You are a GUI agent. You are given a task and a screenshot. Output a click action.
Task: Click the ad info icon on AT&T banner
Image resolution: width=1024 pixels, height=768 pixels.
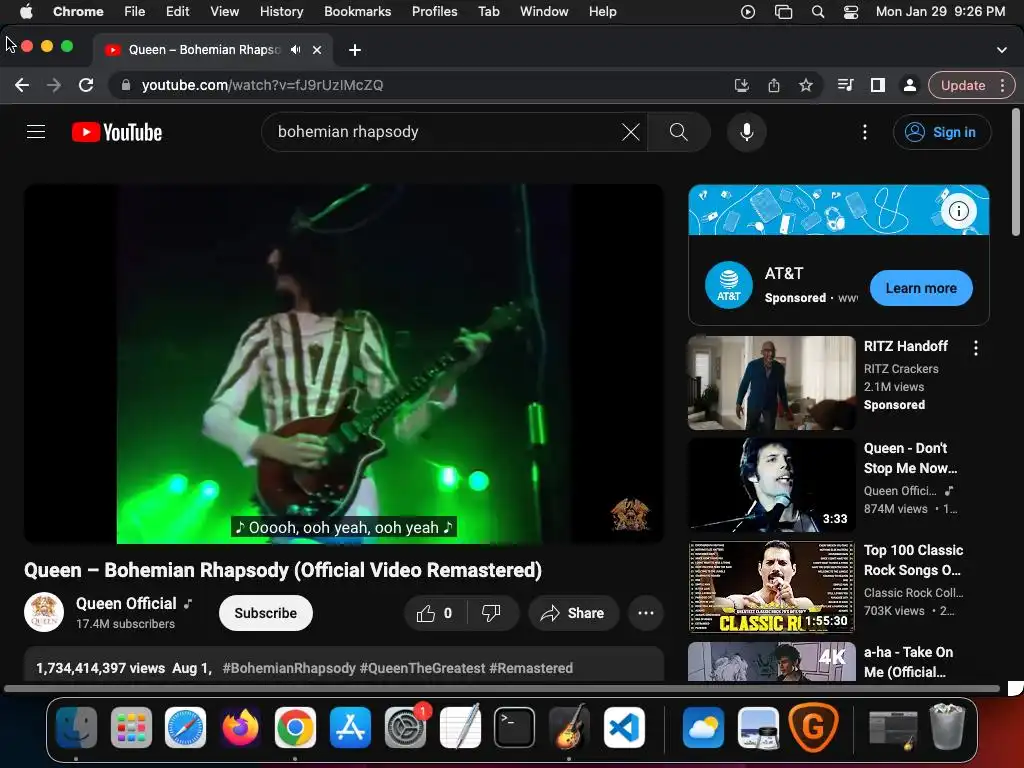(958, 211)
